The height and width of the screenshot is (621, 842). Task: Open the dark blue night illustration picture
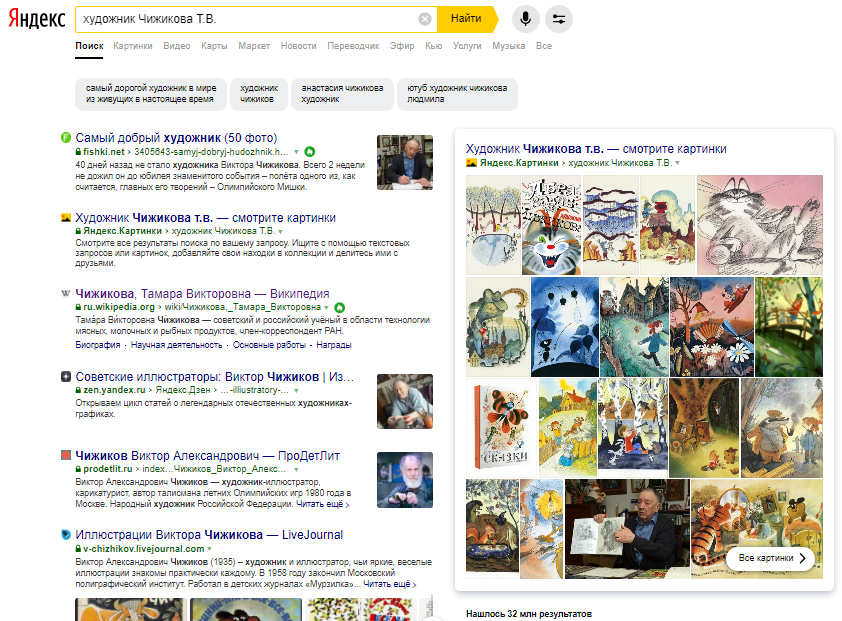(x=564, y=327)
